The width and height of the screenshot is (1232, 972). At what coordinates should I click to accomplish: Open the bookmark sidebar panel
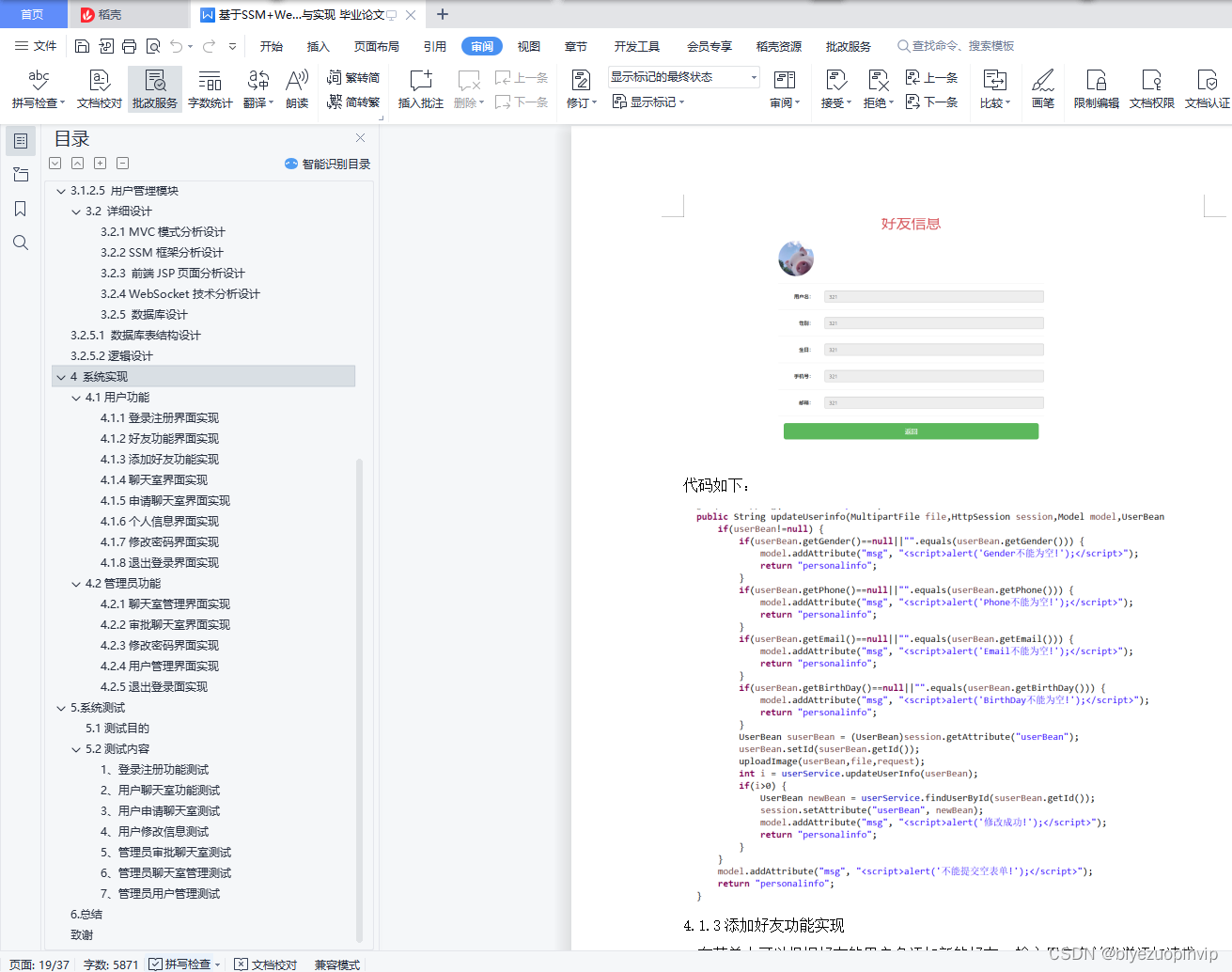pos(20,209)
